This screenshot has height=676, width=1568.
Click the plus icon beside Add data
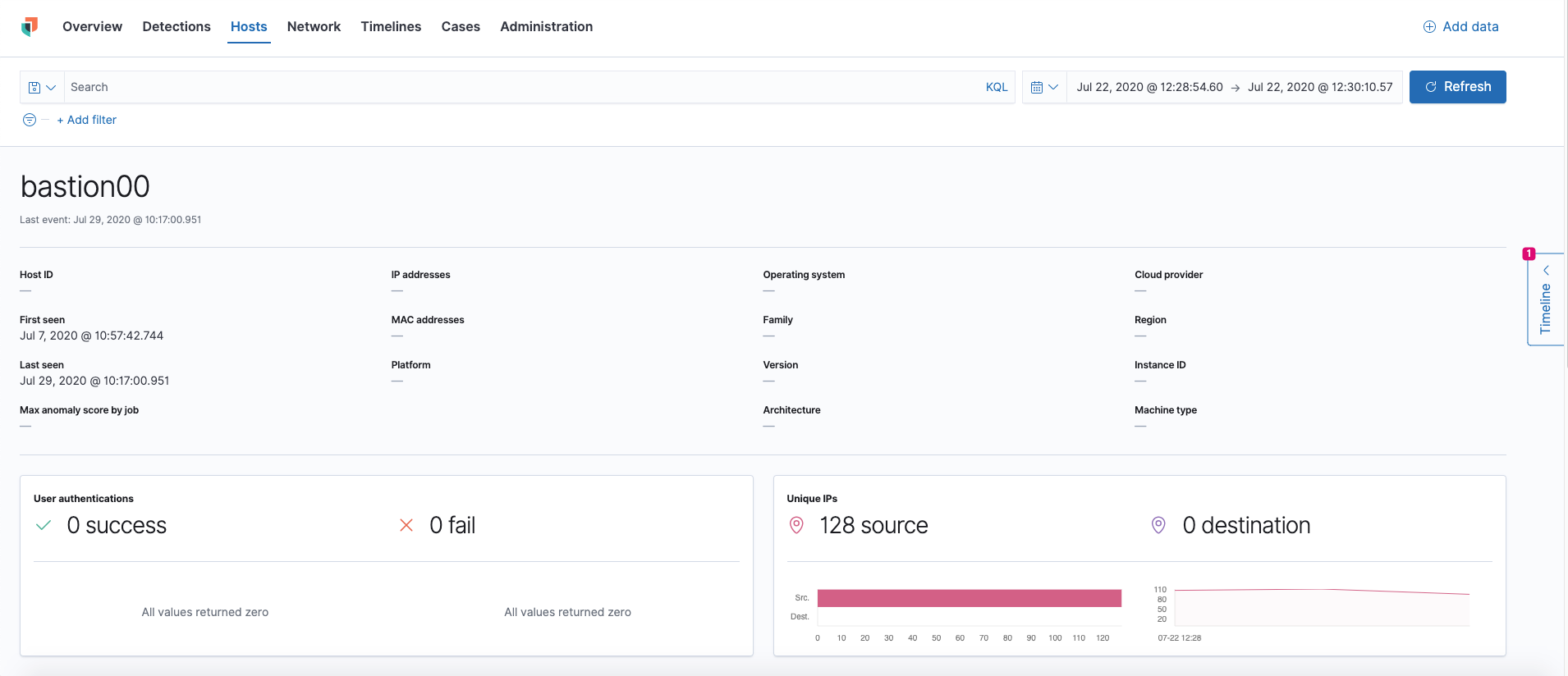click(x=1429, y=27)
